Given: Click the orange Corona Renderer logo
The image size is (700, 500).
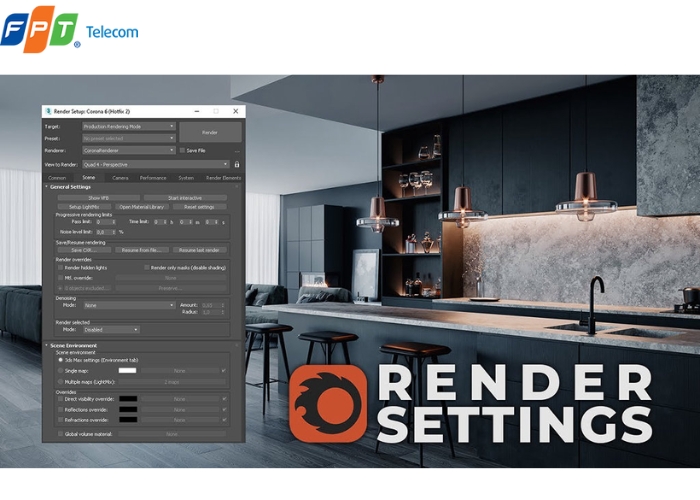Looking at the screenshot, I should [x=328, y=404].
